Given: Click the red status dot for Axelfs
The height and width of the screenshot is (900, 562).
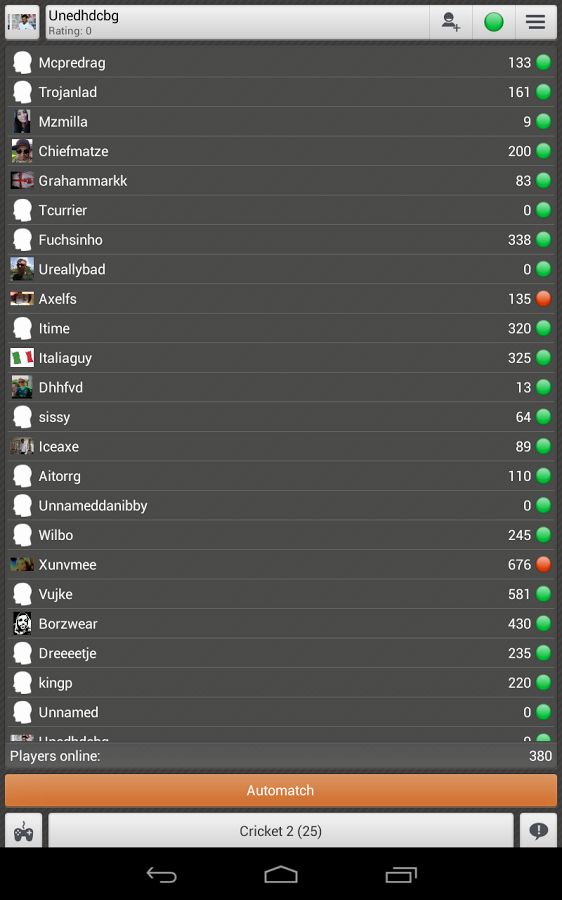Looking at the screenshot, I should pyautogui.click(x=543, y=298).
